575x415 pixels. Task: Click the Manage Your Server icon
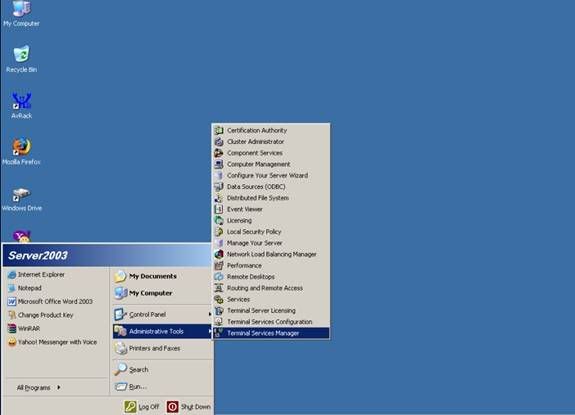coord(219,243)
